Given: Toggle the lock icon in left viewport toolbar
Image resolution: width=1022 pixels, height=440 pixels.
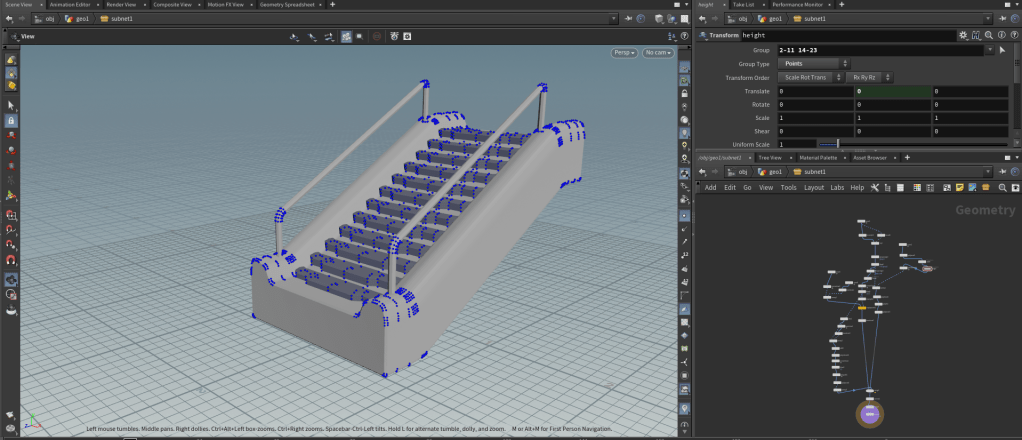Looking at the screenshot, I should tap(11, 120).
